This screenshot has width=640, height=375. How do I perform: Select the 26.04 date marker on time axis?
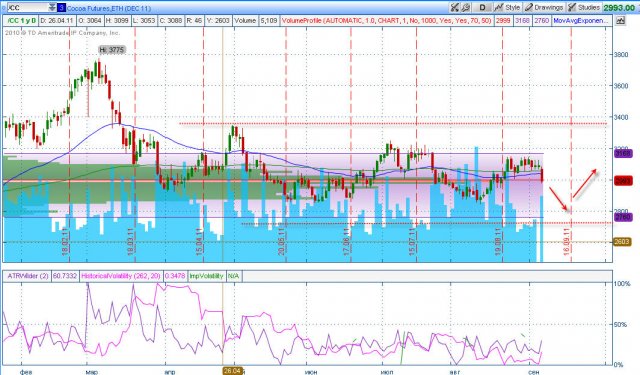point(233,371)
